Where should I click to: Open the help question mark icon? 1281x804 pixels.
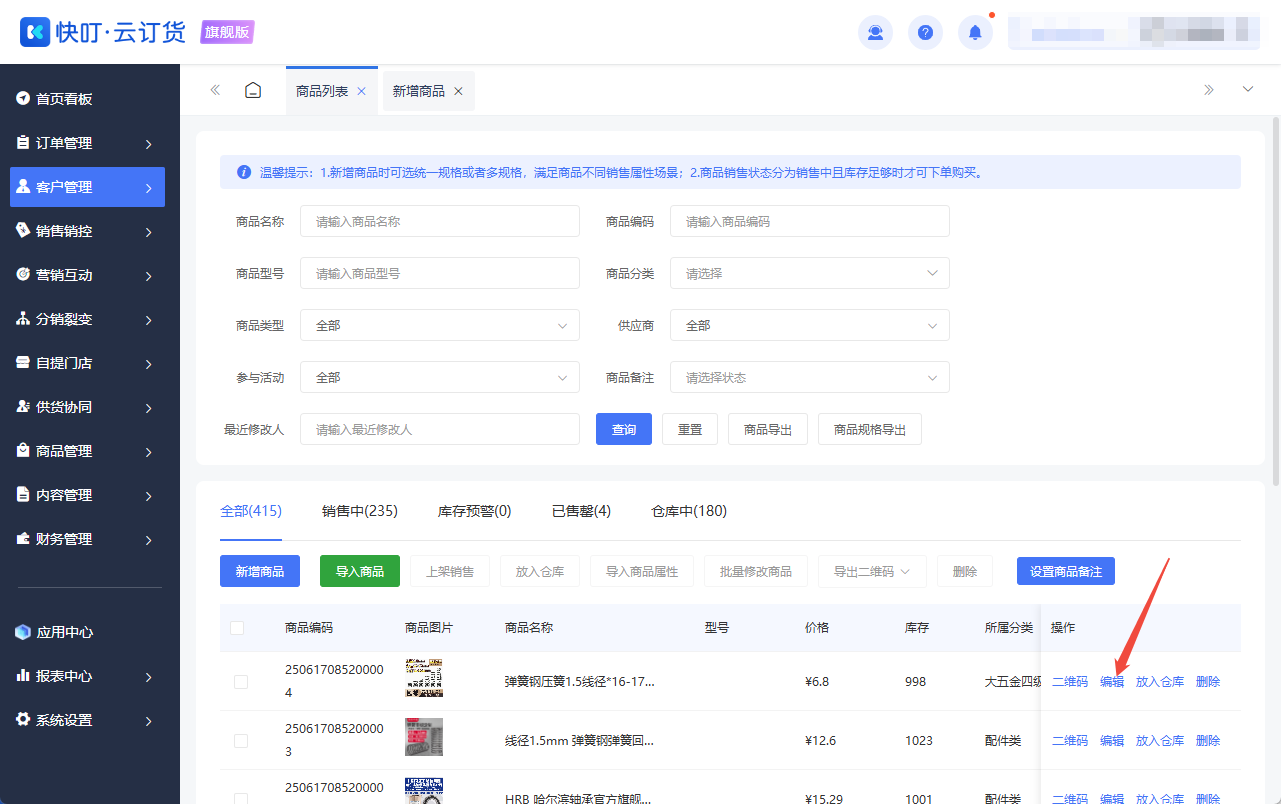click(925, 33)
